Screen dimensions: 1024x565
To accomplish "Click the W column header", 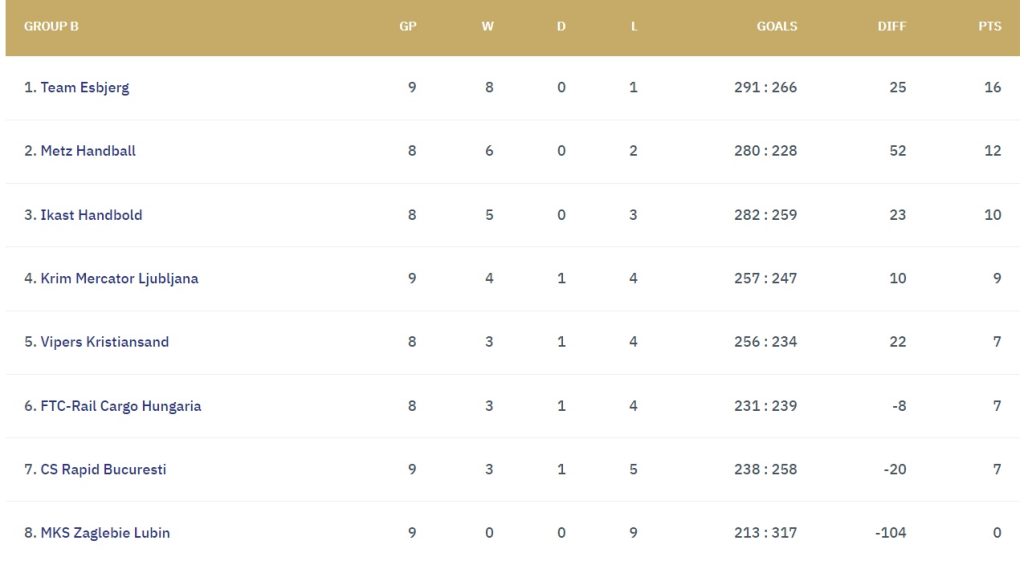I will 488,27.
